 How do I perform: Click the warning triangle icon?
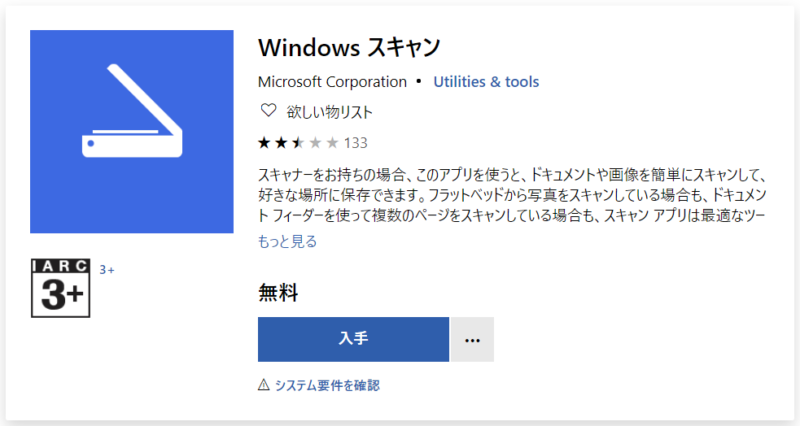(x=264, y=385)
